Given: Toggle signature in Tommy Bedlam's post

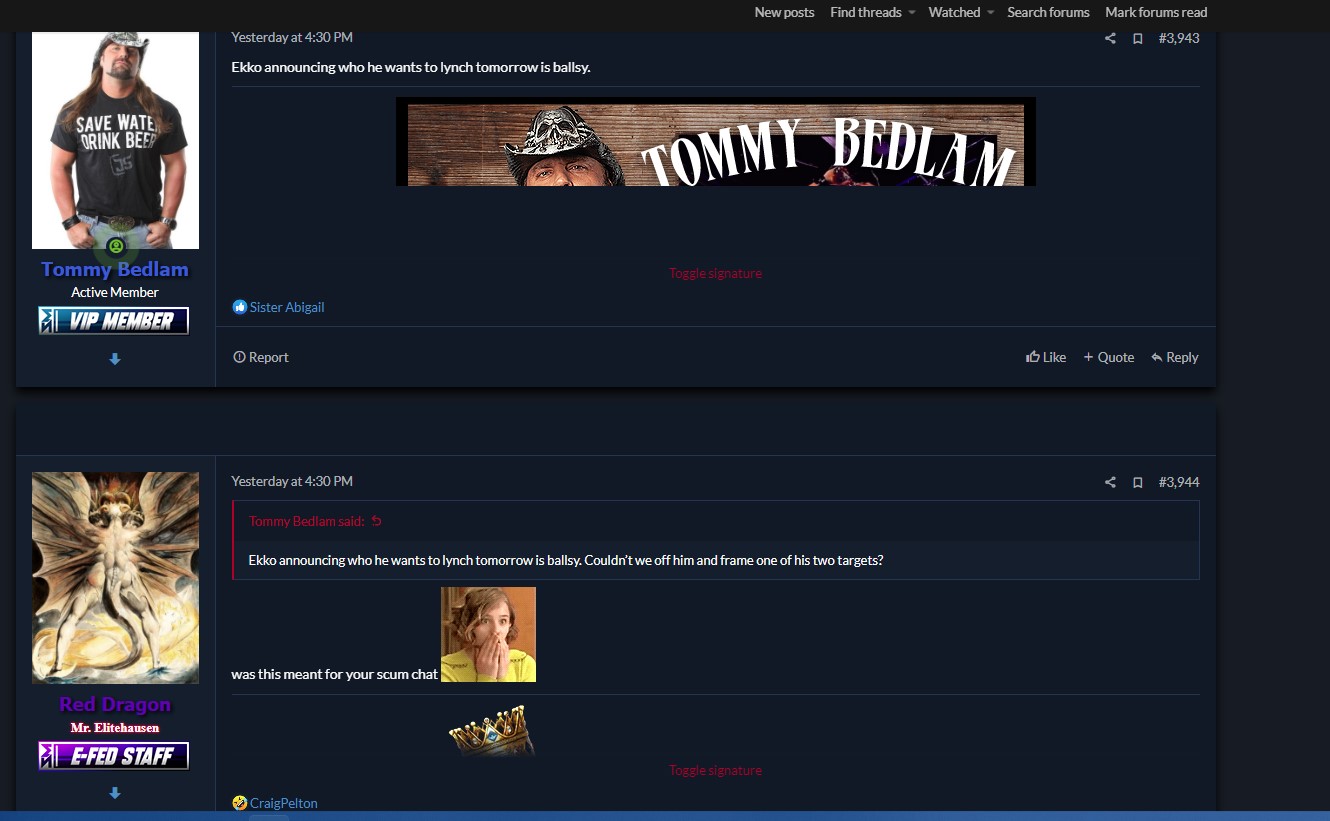Looking at the screenshot, I should (715, 273).
